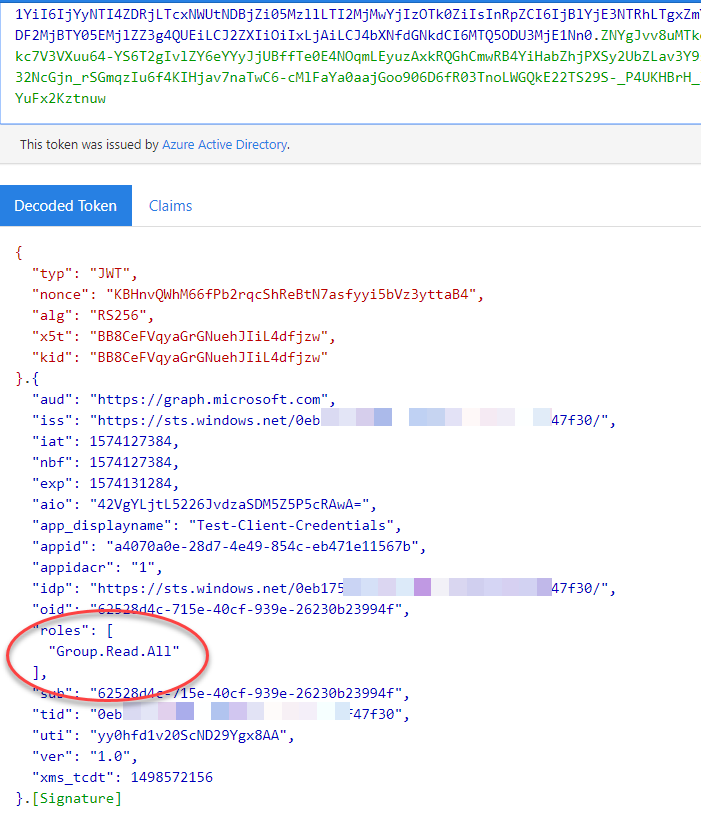Click the "typ": "JWT" line
The width and height of the screenshot is (701, 817).
click(84, 274)
